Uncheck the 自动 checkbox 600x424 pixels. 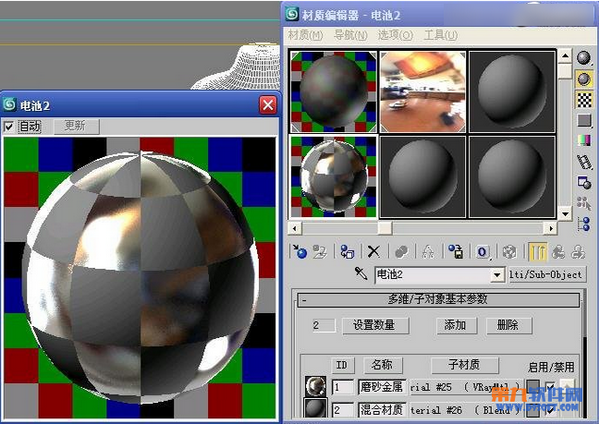tap(9, 126)
